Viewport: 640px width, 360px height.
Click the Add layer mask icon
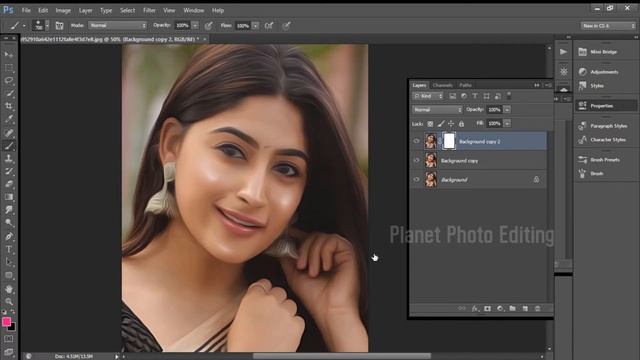[x=487, y=309]
